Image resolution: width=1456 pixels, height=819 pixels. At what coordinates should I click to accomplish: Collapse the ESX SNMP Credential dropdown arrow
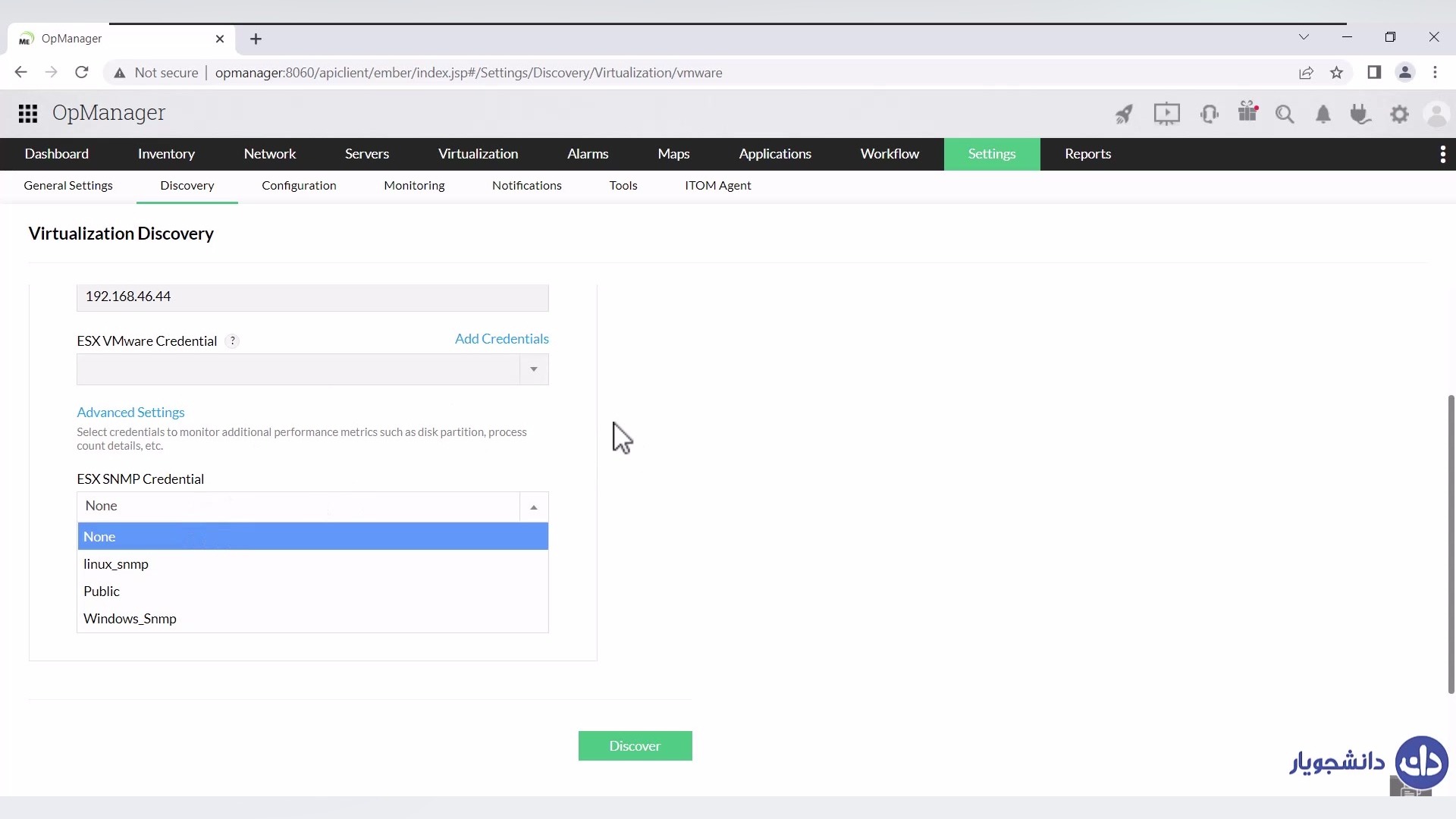pyautogui.click(x=534, y=507)
